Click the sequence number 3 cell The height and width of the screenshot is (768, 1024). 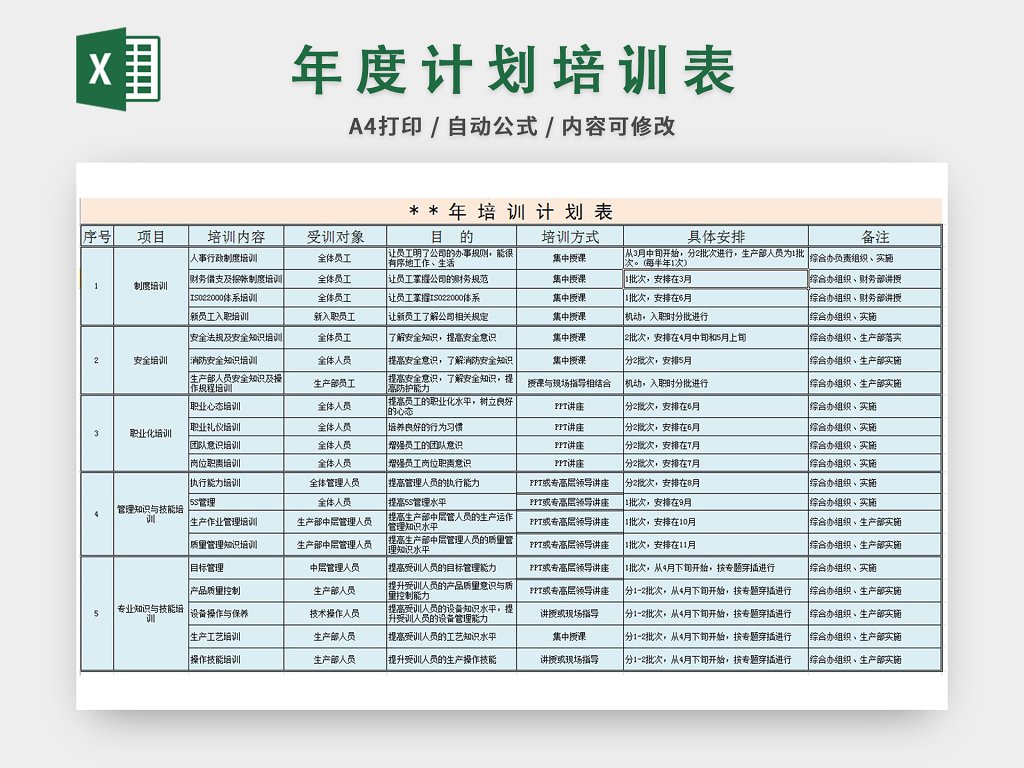pos(97,433)
